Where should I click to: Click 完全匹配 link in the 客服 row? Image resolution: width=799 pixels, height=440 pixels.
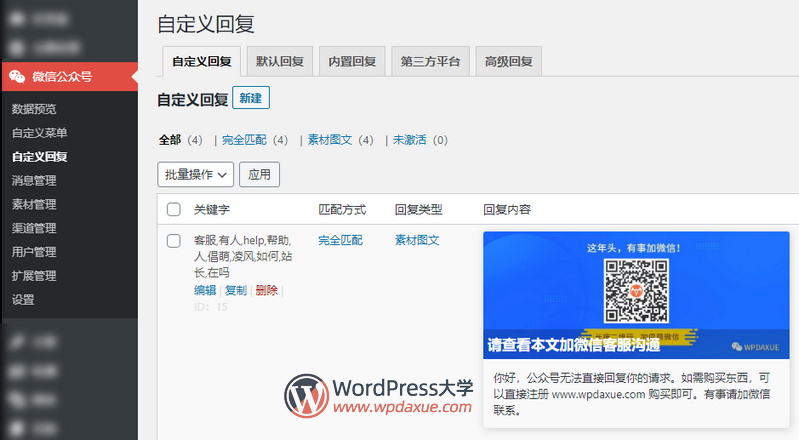tap(340, 240)
